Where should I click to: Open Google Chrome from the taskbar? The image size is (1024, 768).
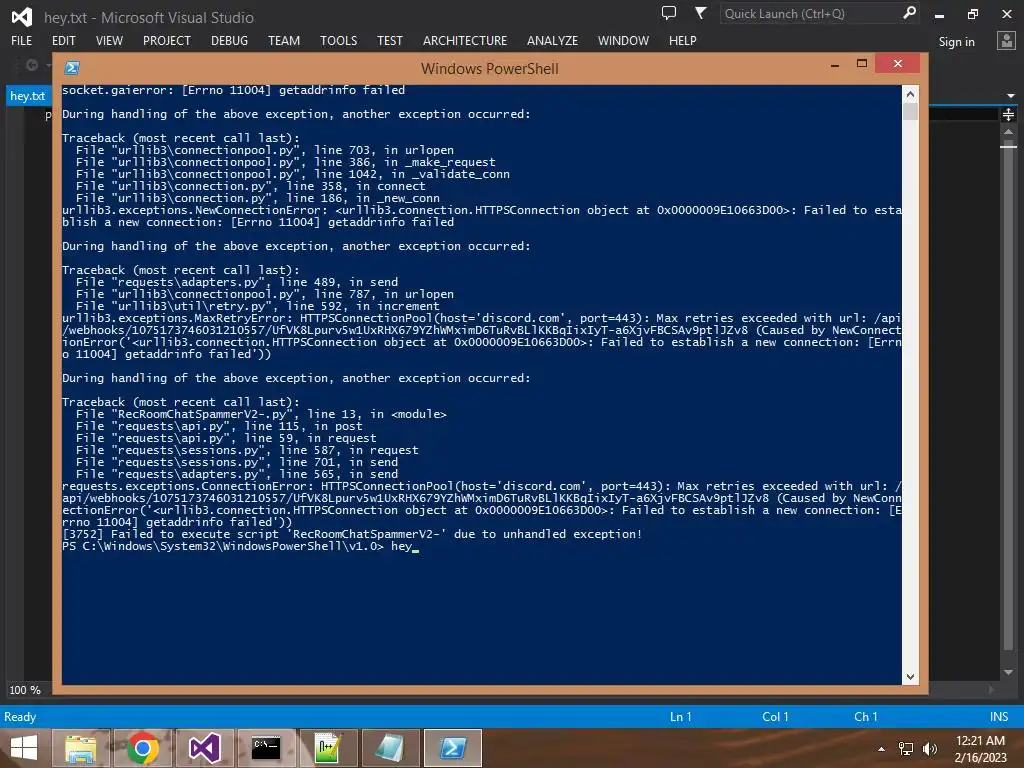(x=142, y=748)
